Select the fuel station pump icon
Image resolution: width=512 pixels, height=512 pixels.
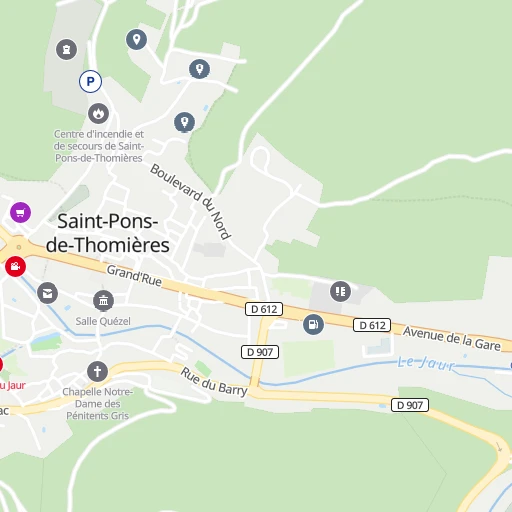(x=313, y=324)
